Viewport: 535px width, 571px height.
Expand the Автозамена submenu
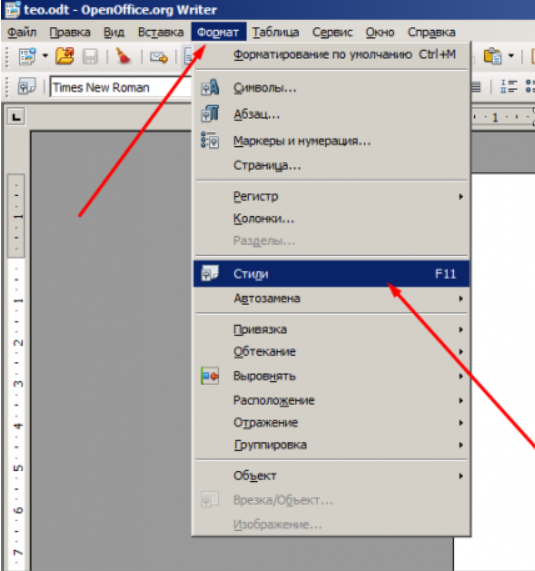pos(331,298)
